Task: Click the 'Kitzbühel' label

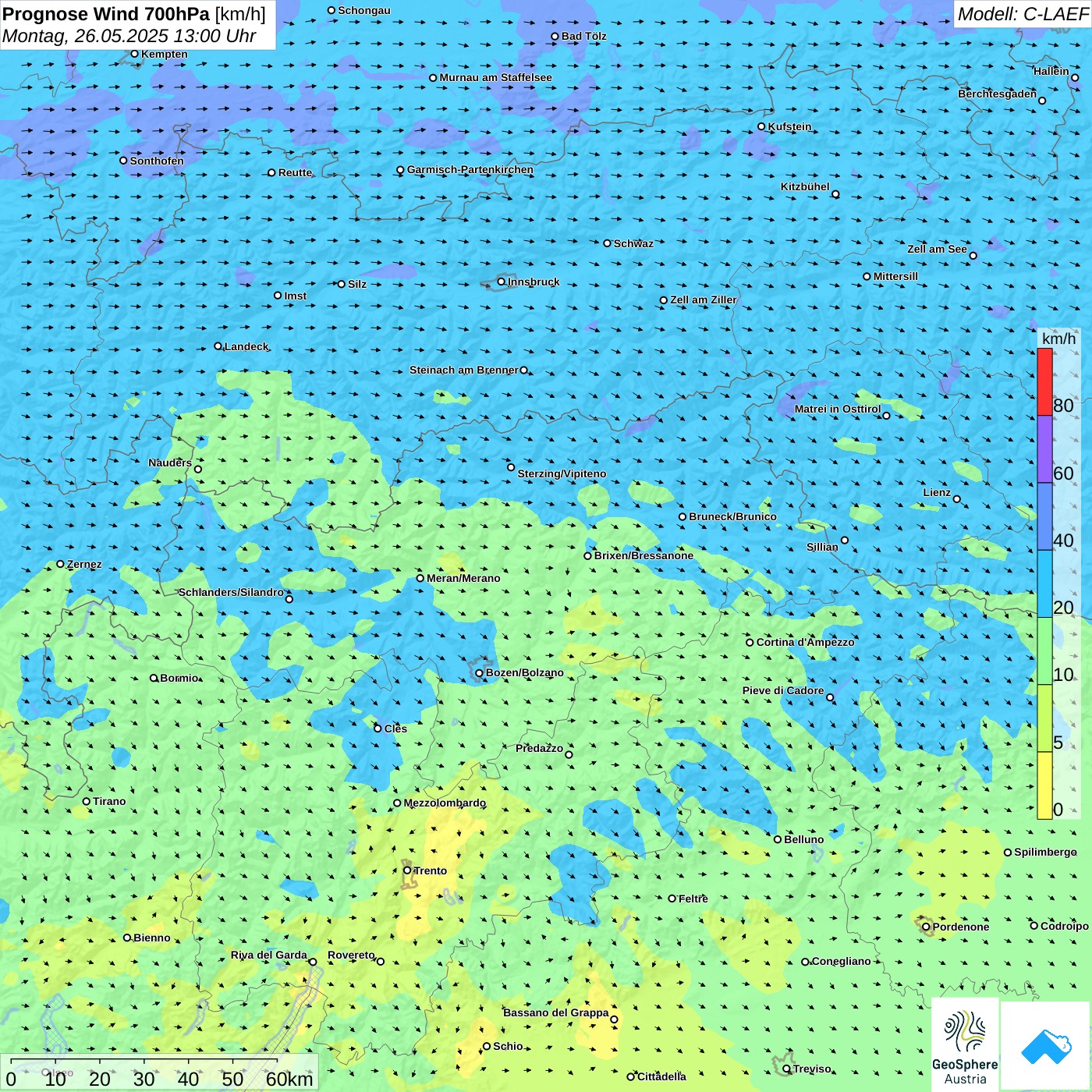Action: 805,186
